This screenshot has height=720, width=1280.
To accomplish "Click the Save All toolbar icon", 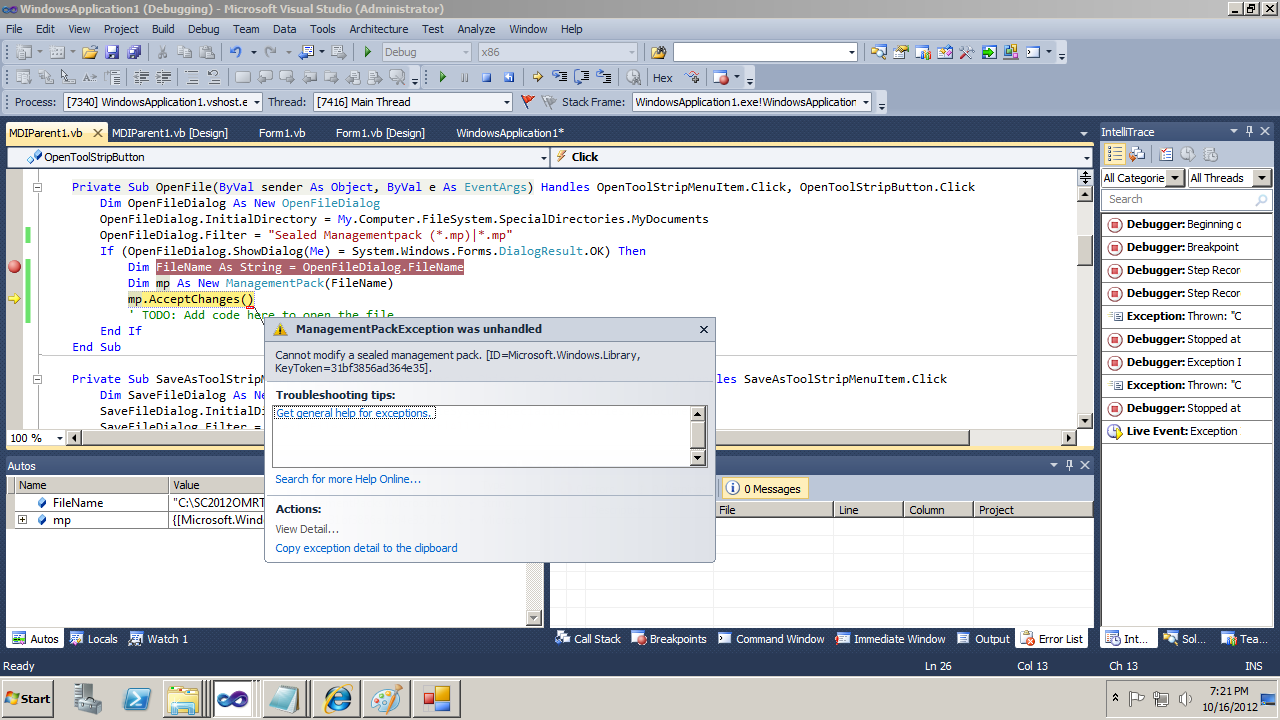I will point(133,52).
